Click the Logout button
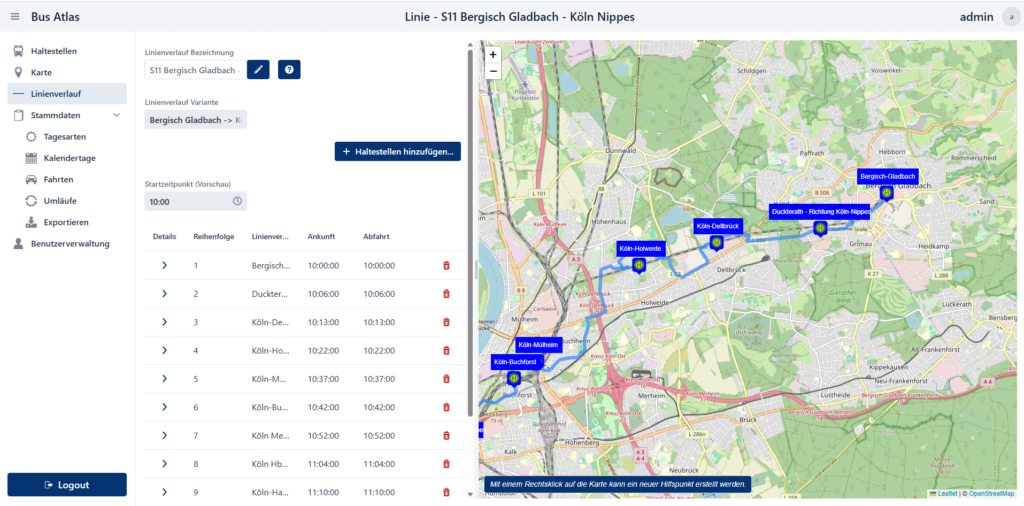The image size is (1024, 506). (67, 485)
